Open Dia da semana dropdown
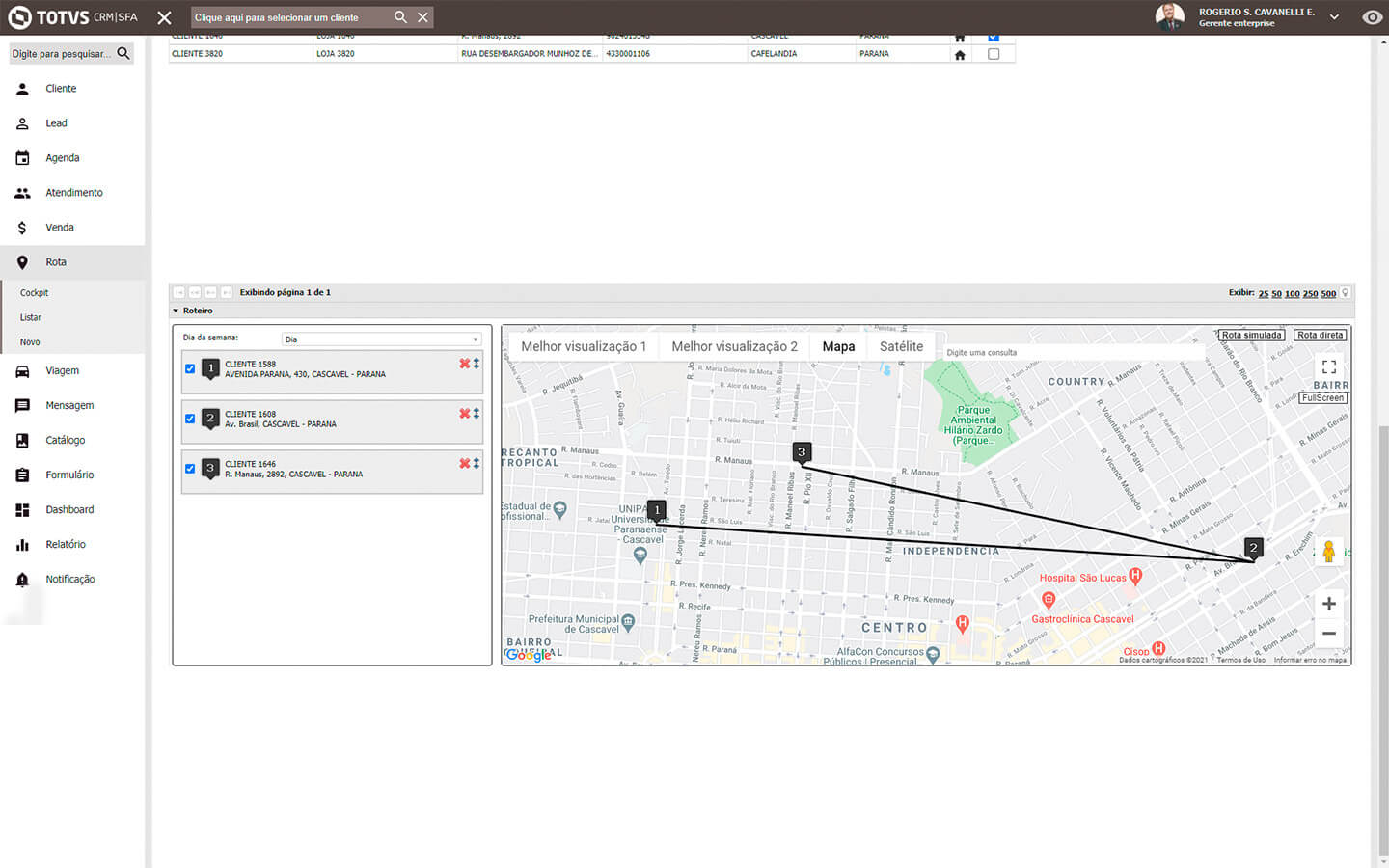Viewport: 1389px width, 868px height. pyautogui.click(x=381, y=339)
